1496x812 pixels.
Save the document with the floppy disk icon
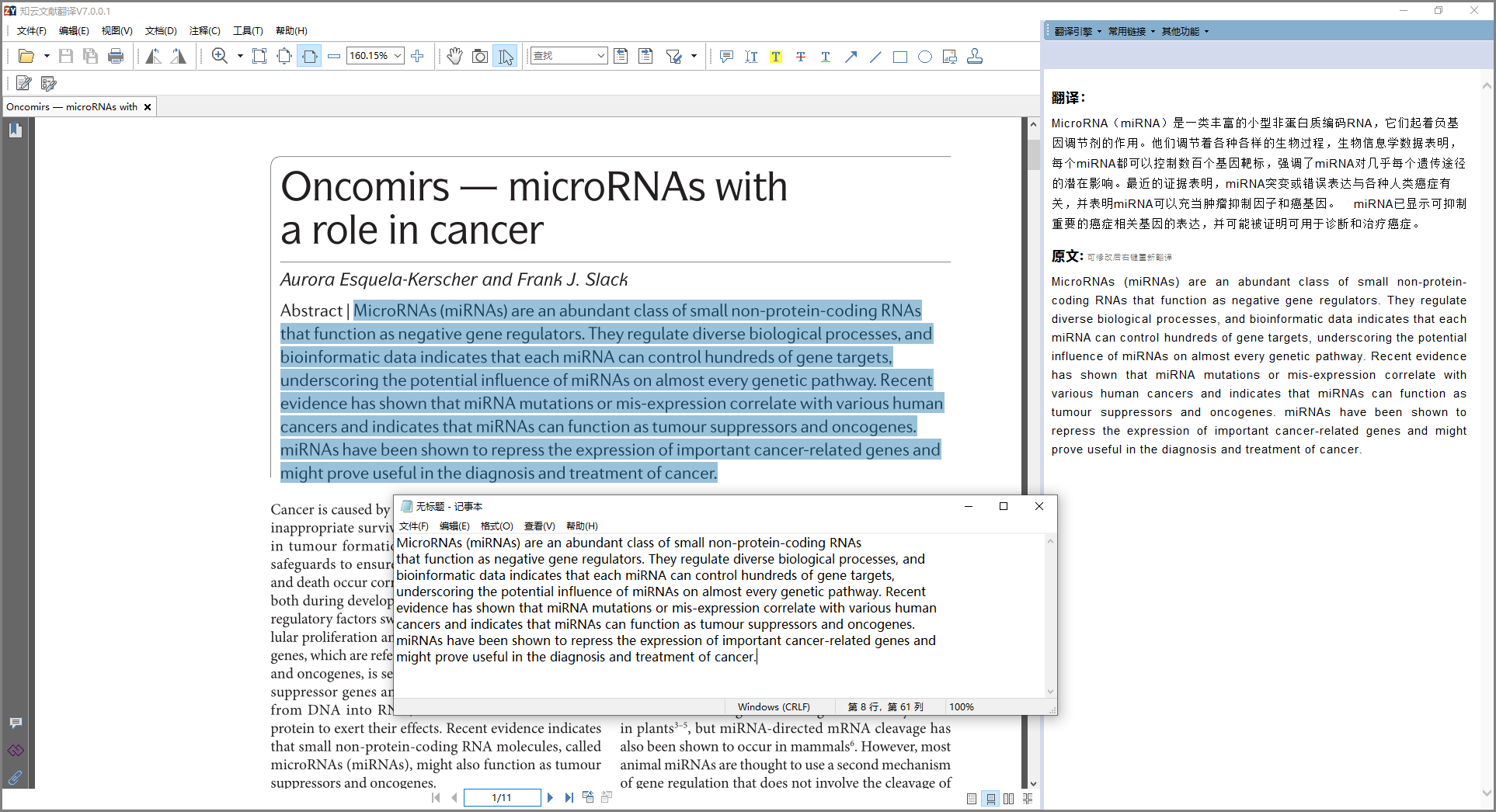66,56
